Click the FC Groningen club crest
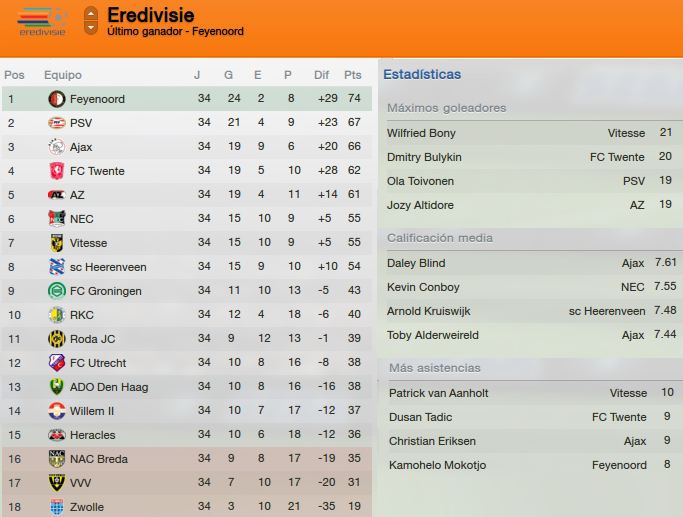The width and height of the screenshot is (683, 517). 57,291
